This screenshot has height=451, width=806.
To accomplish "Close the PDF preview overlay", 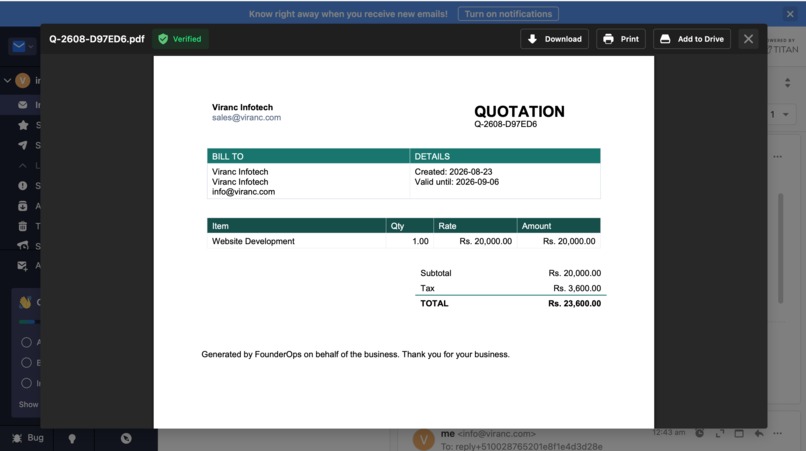I will click(x=748, y=39).
